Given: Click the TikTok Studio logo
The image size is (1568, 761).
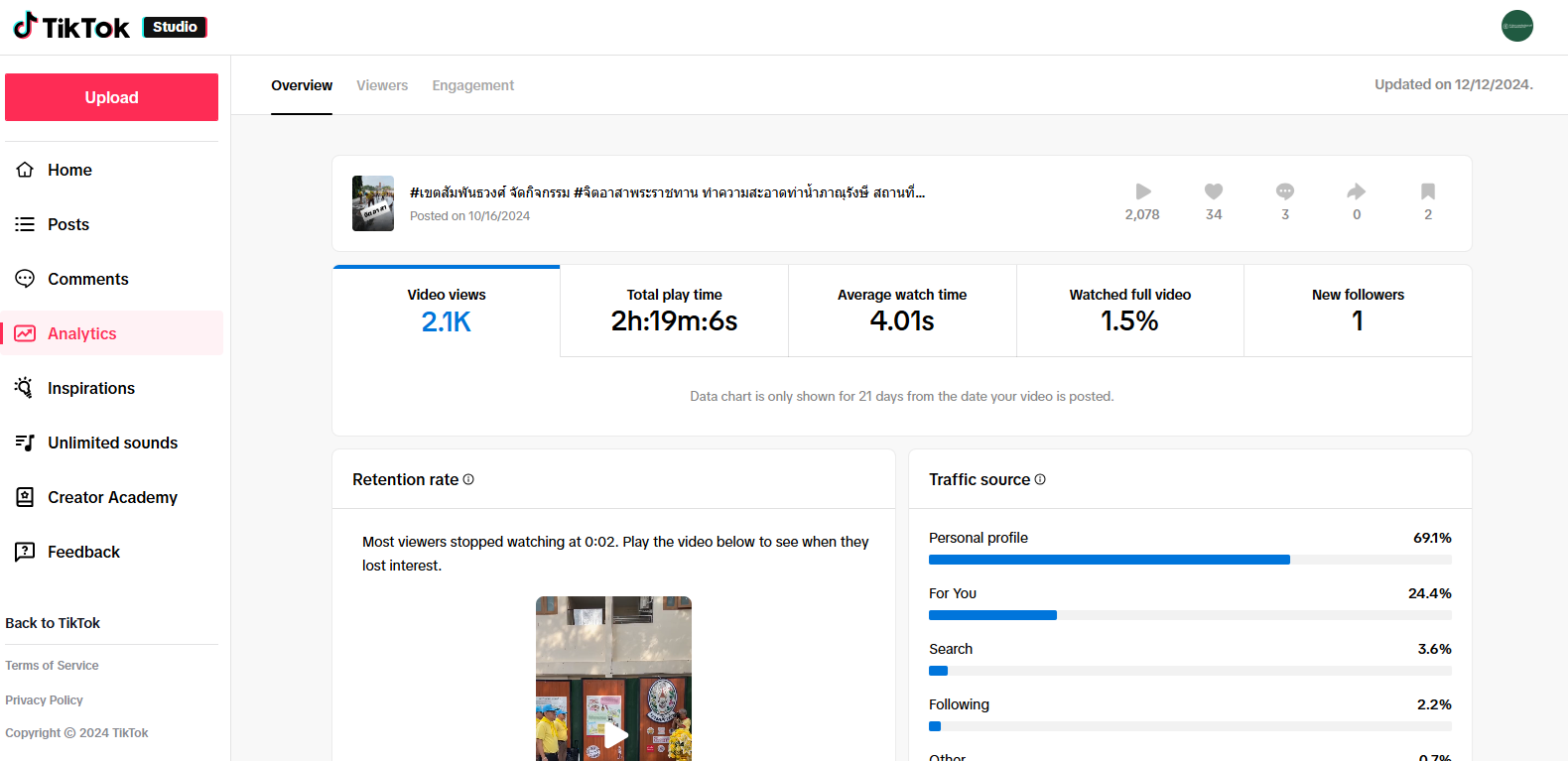Looking at the screenshot, I should pyautogui.click(x=109, y=27).
